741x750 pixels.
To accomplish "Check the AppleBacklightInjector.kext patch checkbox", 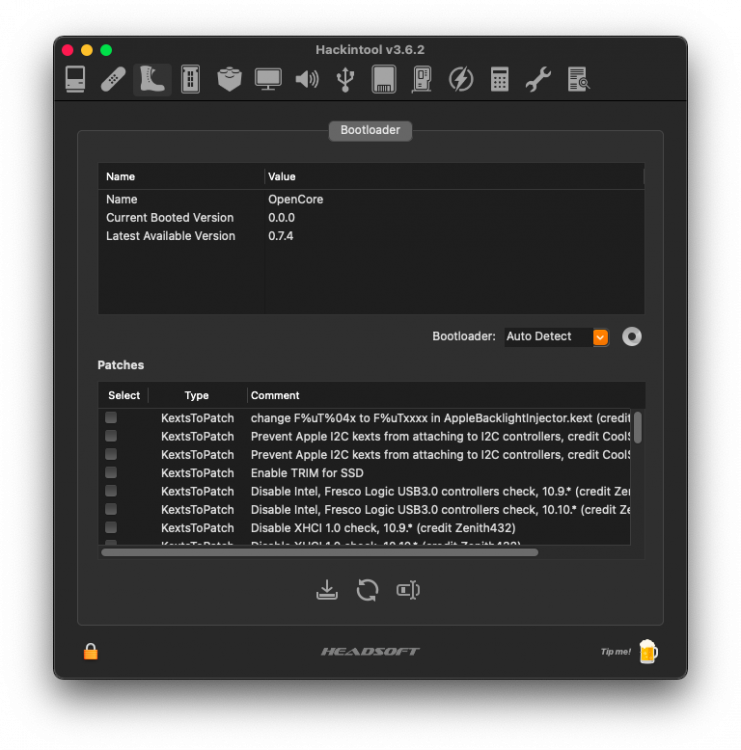I will pos(111,418).
